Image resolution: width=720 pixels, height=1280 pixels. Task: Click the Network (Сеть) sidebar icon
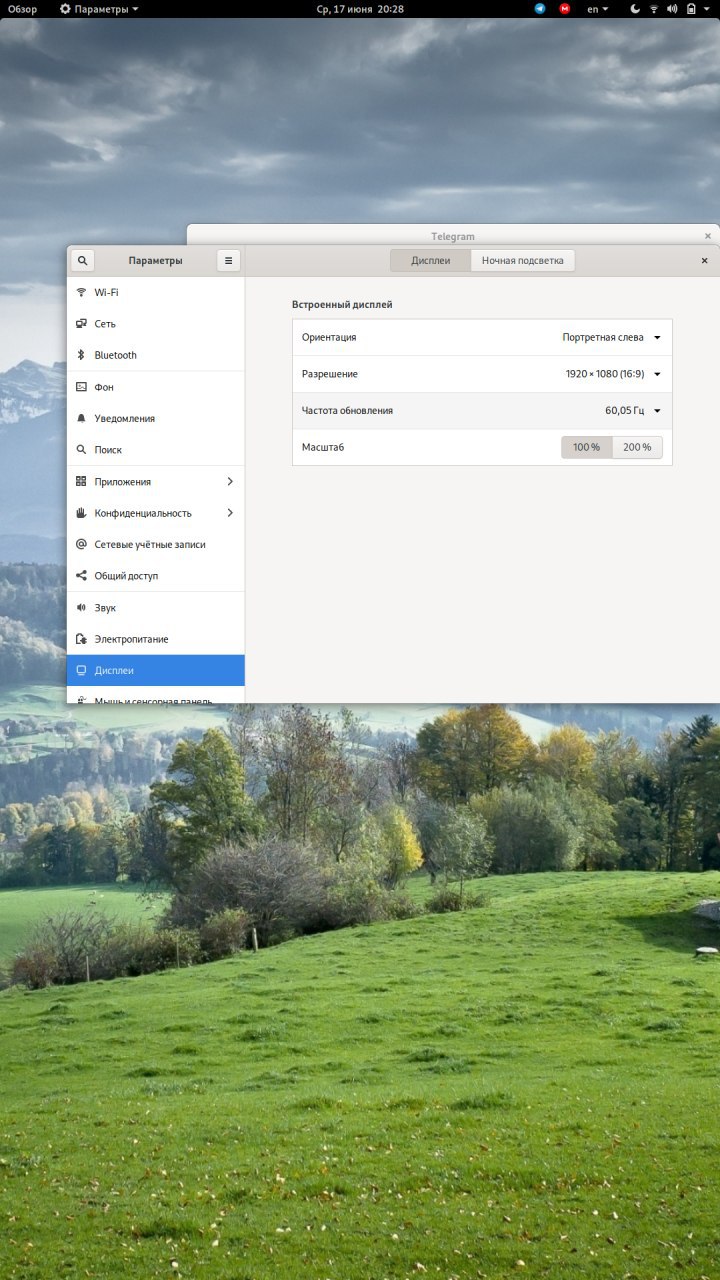pos(81,324)
